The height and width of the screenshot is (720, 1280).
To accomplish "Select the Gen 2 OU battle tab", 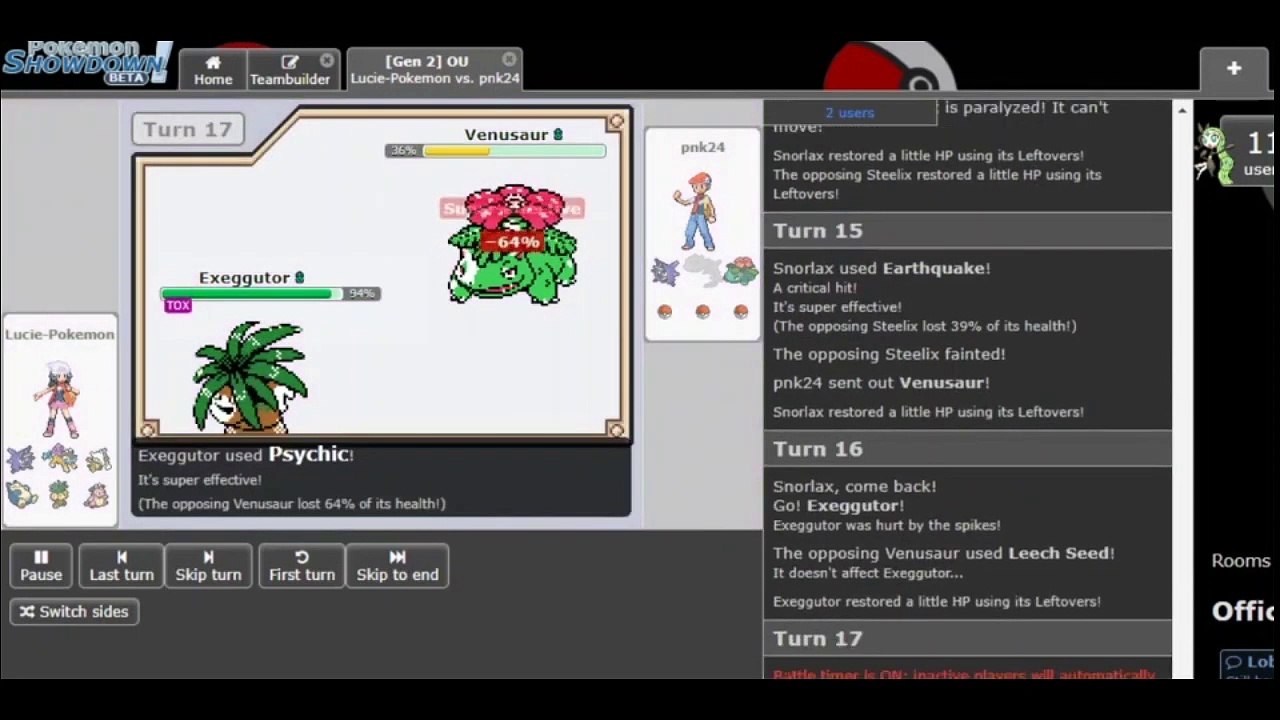I will coord(434,70).
